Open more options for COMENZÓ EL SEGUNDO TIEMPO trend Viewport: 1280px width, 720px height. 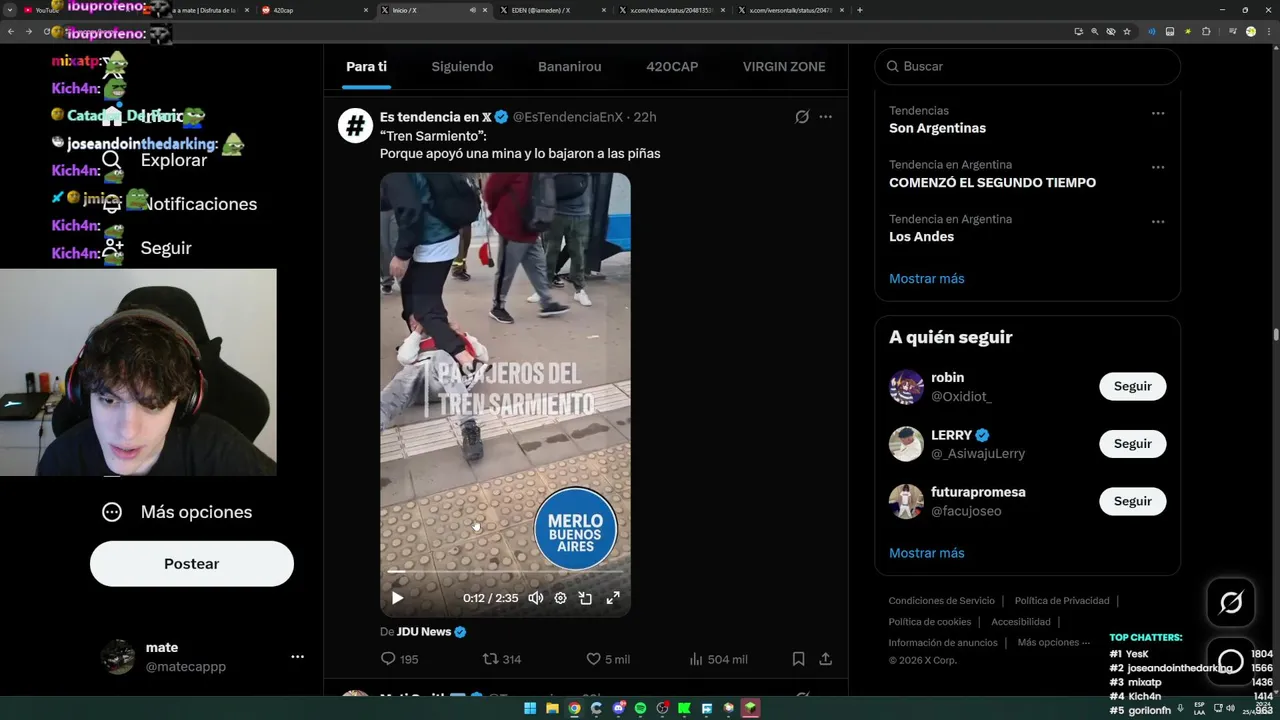pos(1158,167)
